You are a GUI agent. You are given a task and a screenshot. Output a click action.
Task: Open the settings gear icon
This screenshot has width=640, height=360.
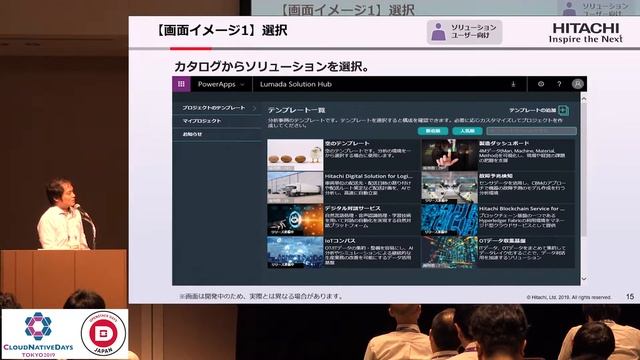541,84
